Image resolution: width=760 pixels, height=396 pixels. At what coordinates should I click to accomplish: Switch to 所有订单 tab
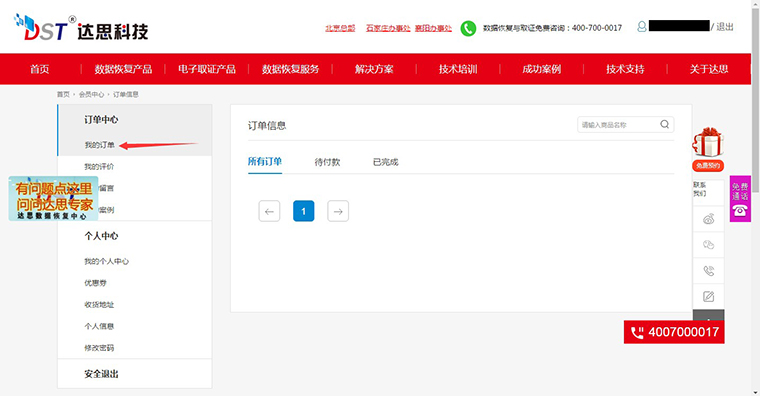[x=265, y=161]
